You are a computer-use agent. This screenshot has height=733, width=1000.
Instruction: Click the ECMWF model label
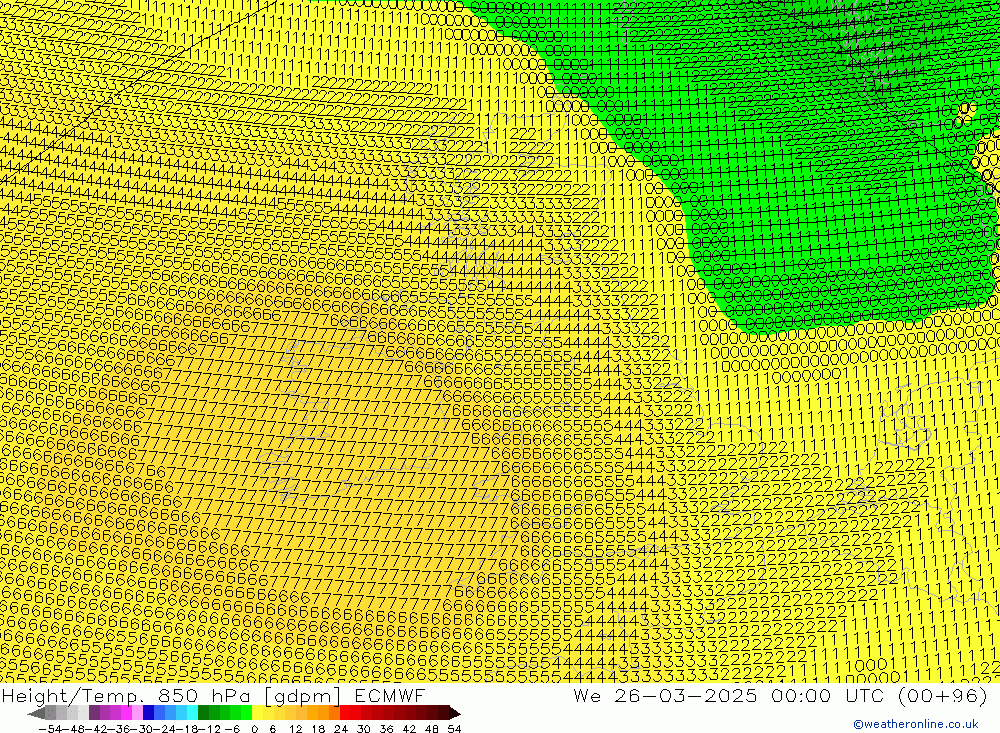pos(389,695)
